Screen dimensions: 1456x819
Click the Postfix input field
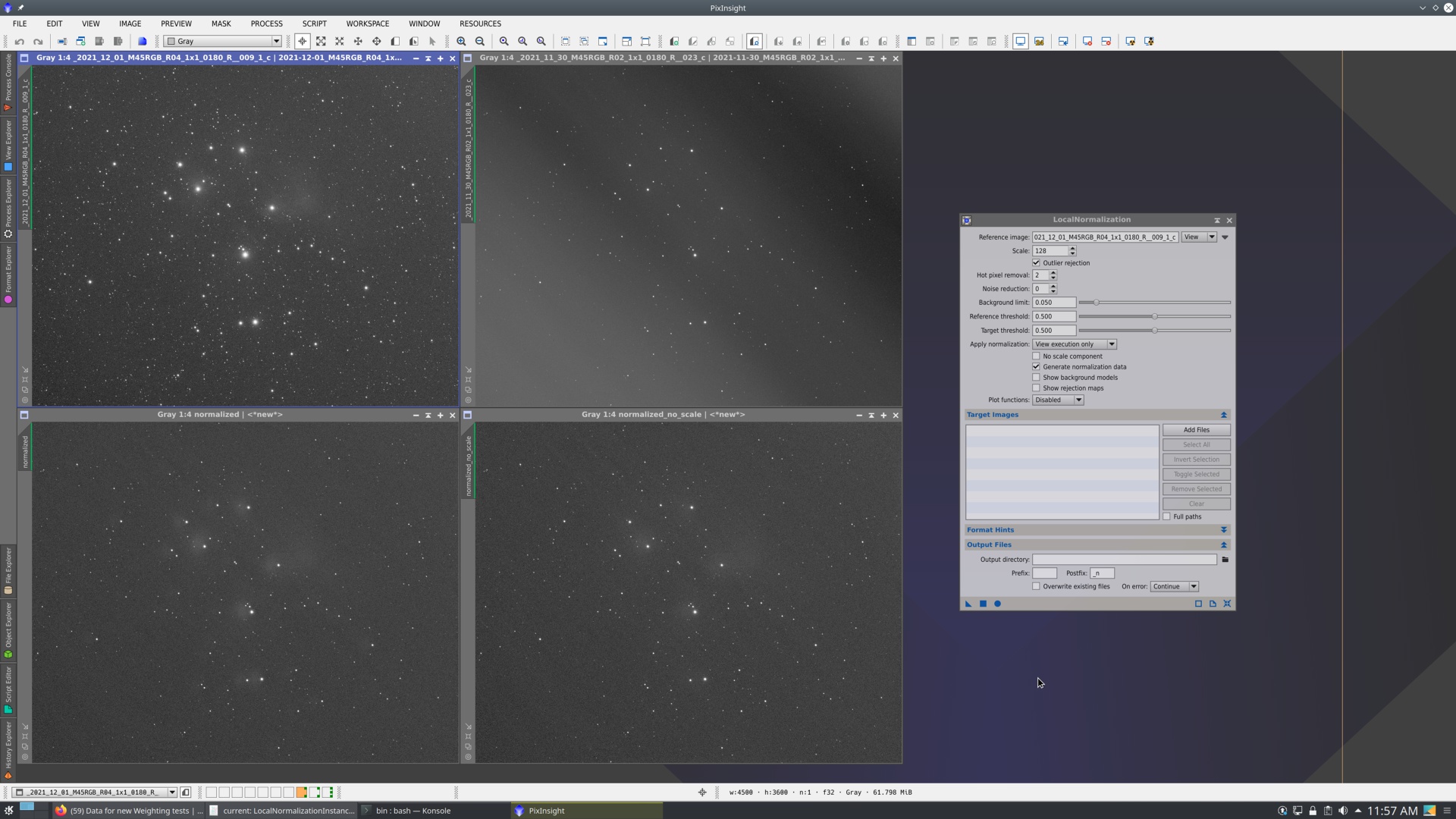(x=1103, y=573)
